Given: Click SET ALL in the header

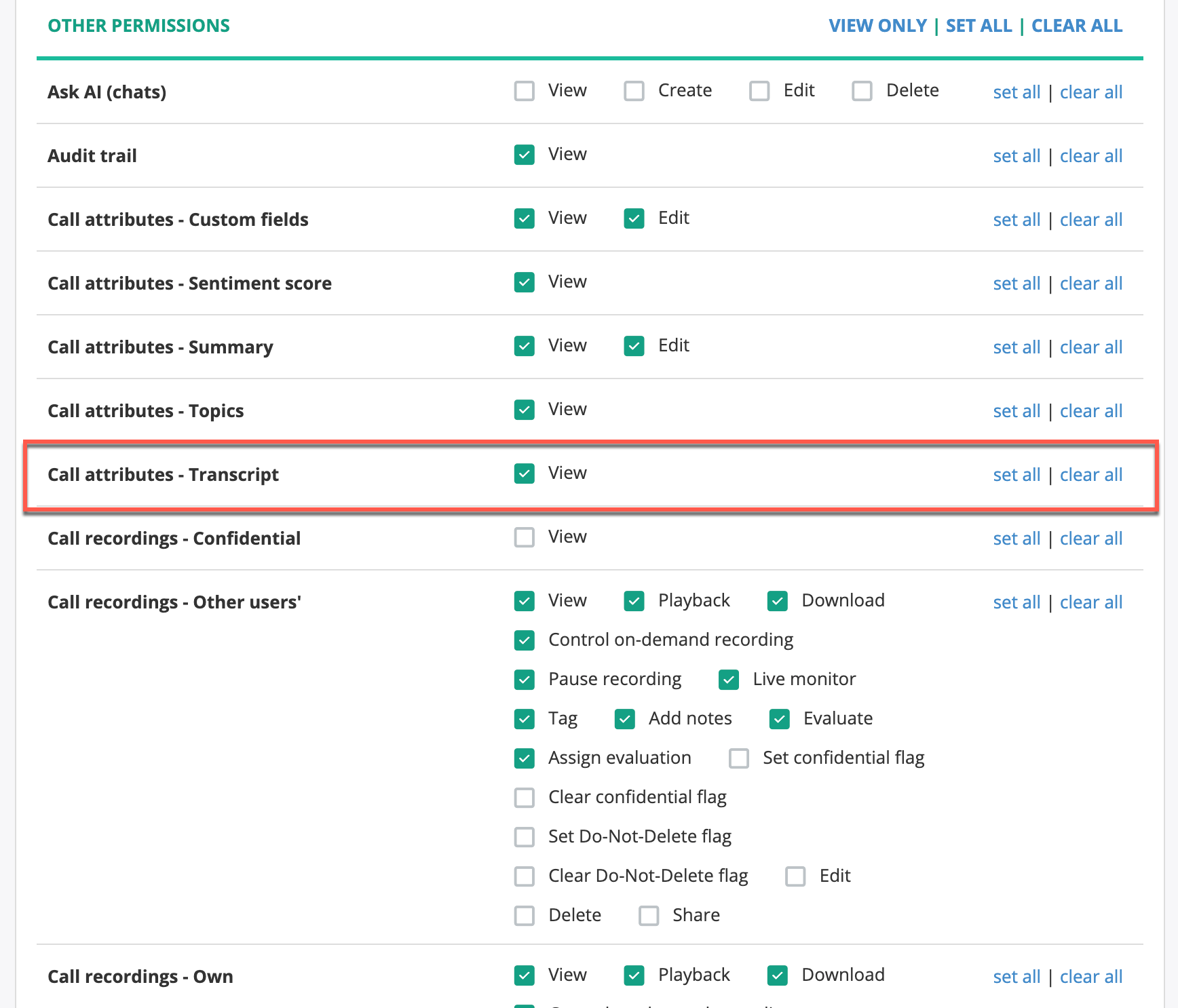Looking at the screenshot, I should click(978, 25).
